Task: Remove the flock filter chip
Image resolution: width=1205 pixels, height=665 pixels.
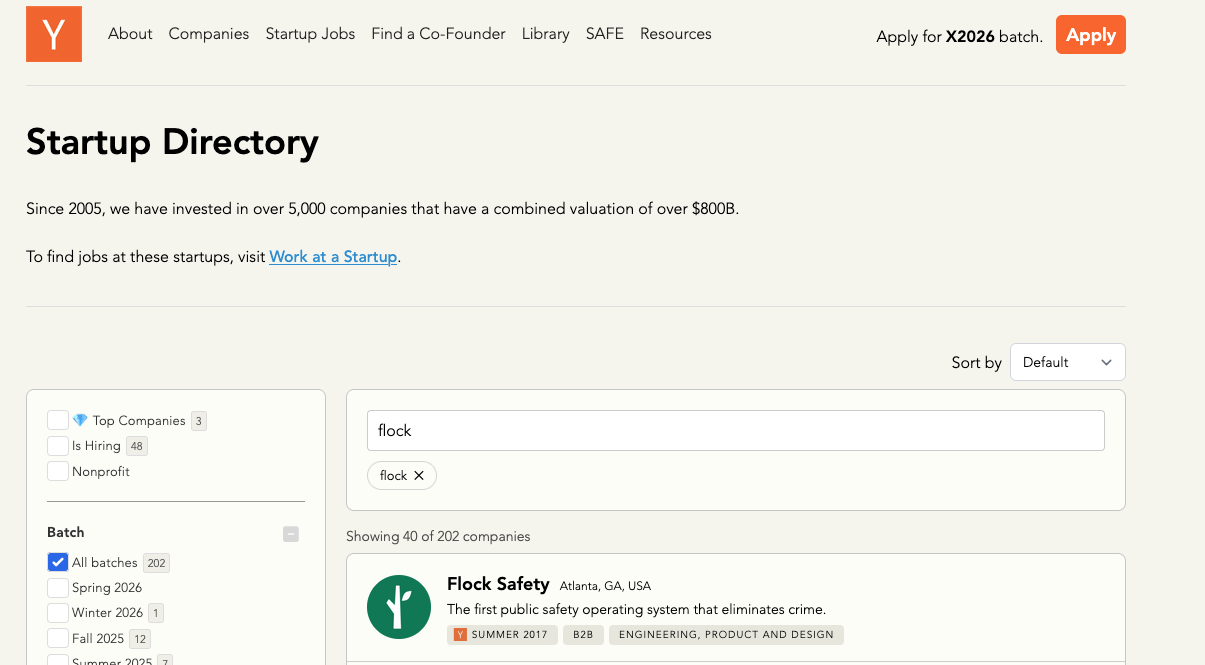Action: pos(419,476)
